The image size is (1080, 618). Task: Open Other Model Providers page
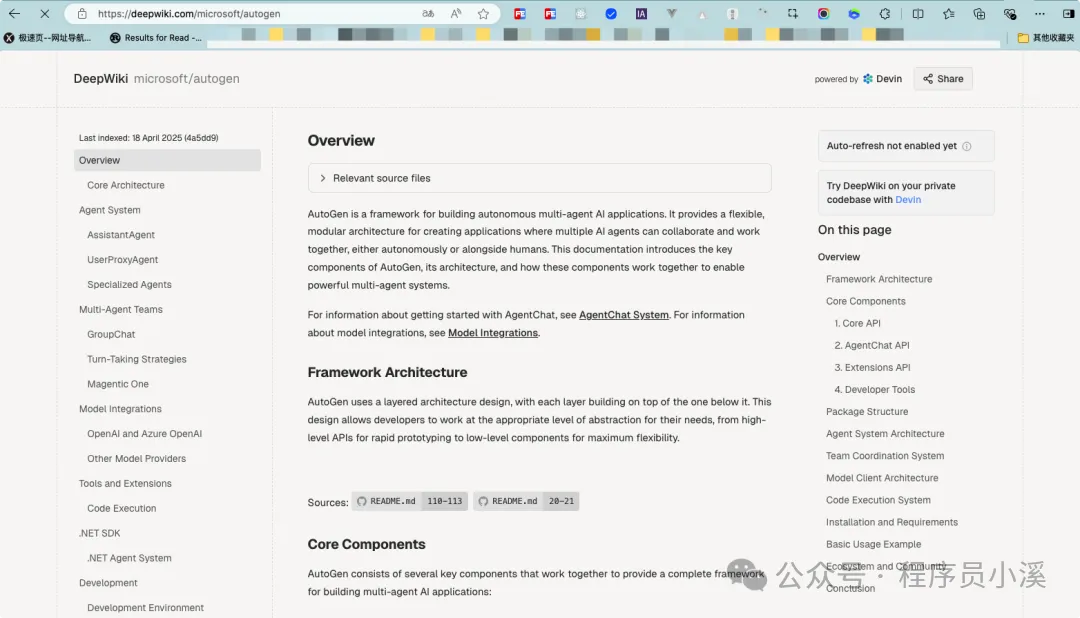pyautogui.click(x=136, y=458)
